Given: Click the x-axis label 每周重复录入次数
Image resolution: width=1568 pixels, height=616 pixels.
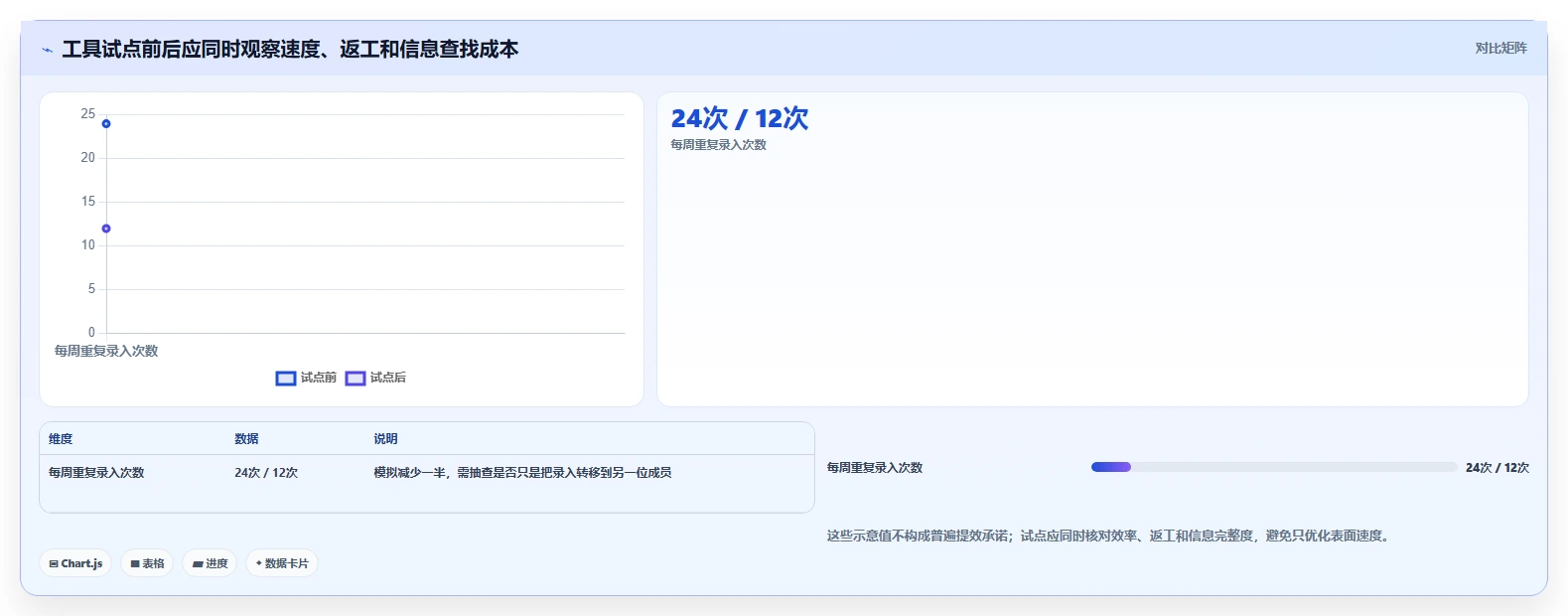Looking at the screenshot, I should [x=106, y=351].
